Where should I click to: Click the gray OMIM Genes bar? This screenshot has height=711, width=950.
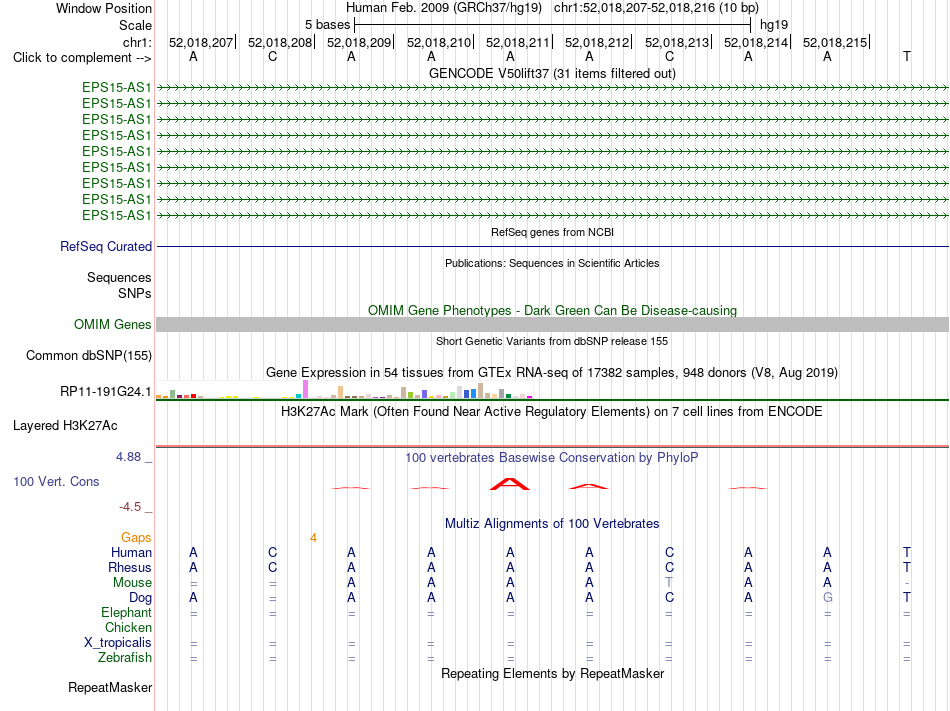click(553, 325)
